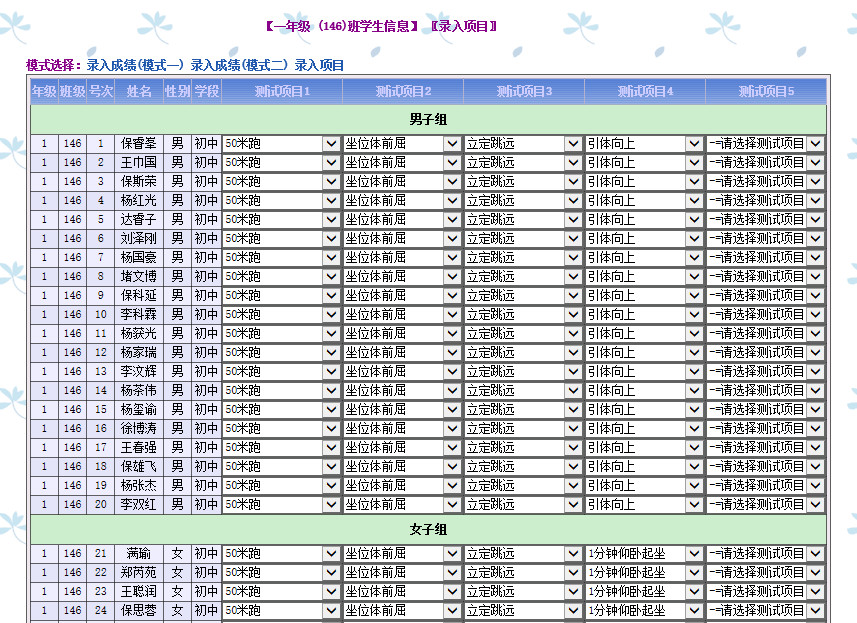This screenshot has width=857, height=623.
Task: Select student name 堵文博
Action: point(139,277)
